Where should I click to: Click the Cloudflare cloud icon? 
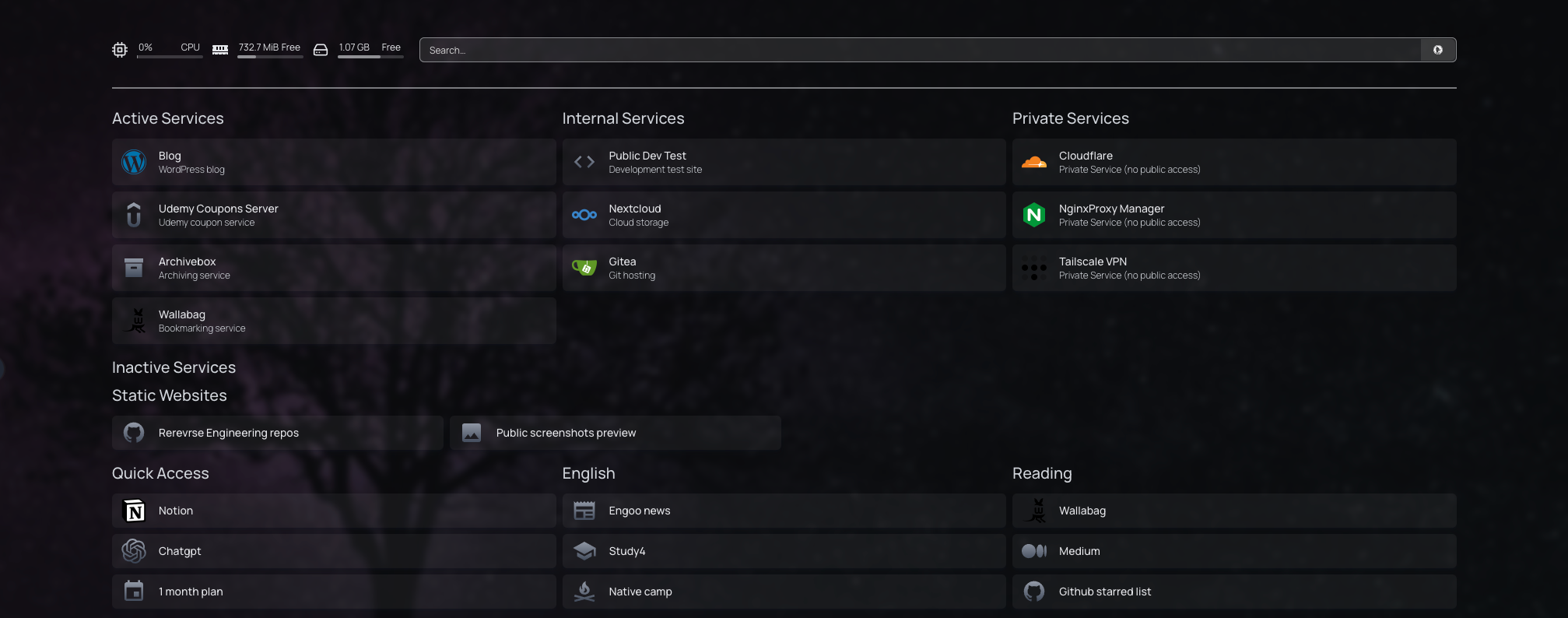(x=1034, y=162)
